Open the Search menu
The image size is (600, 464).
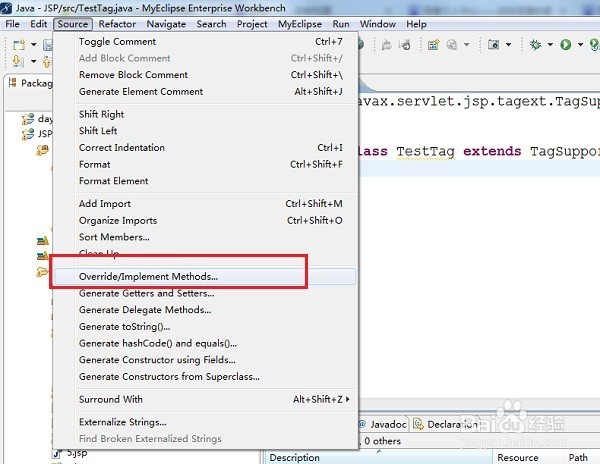(x=211, y=24)
